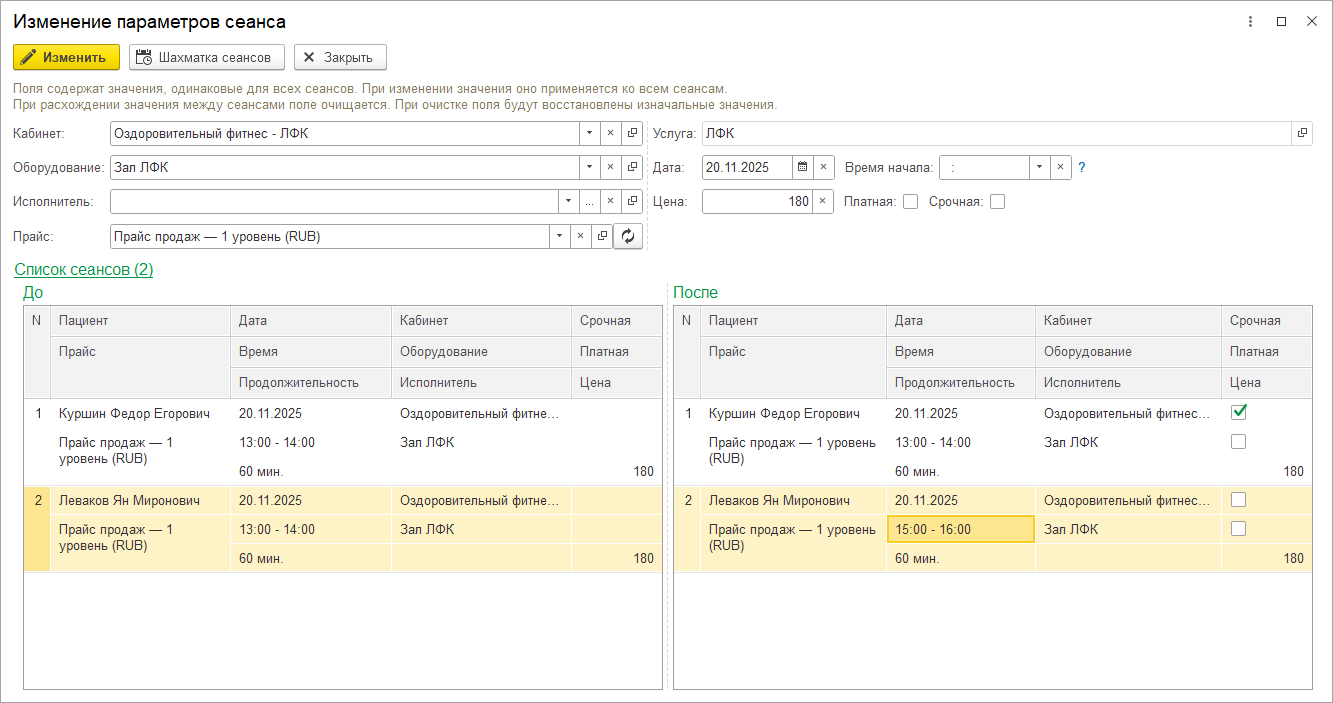
Task: Open the Оборудование record via its open-form icon
Action: (632, 167)
